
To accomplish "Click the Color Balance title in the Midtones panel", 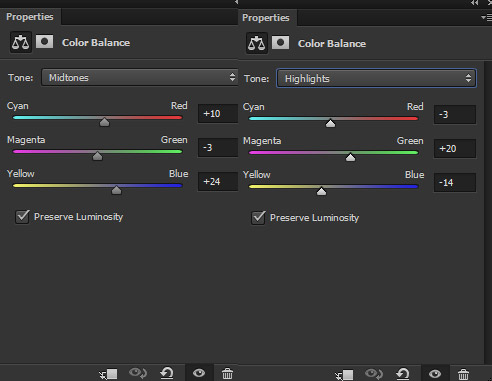I will coord(96,43).
